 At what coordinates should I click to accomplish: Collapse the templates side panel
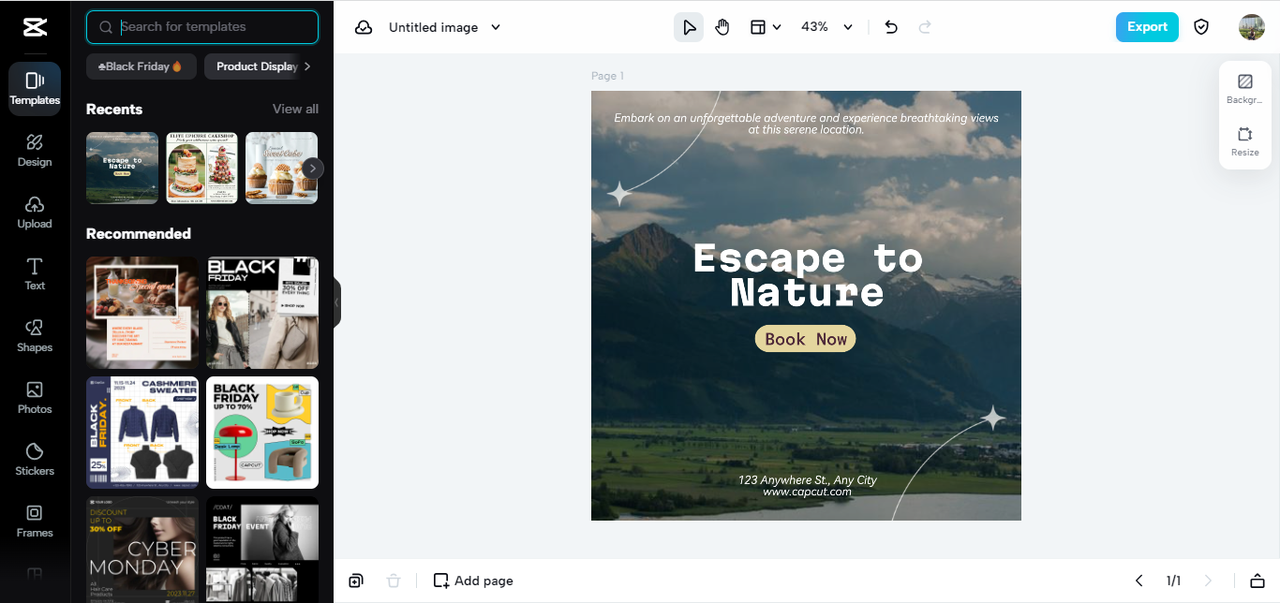(337, 302)
